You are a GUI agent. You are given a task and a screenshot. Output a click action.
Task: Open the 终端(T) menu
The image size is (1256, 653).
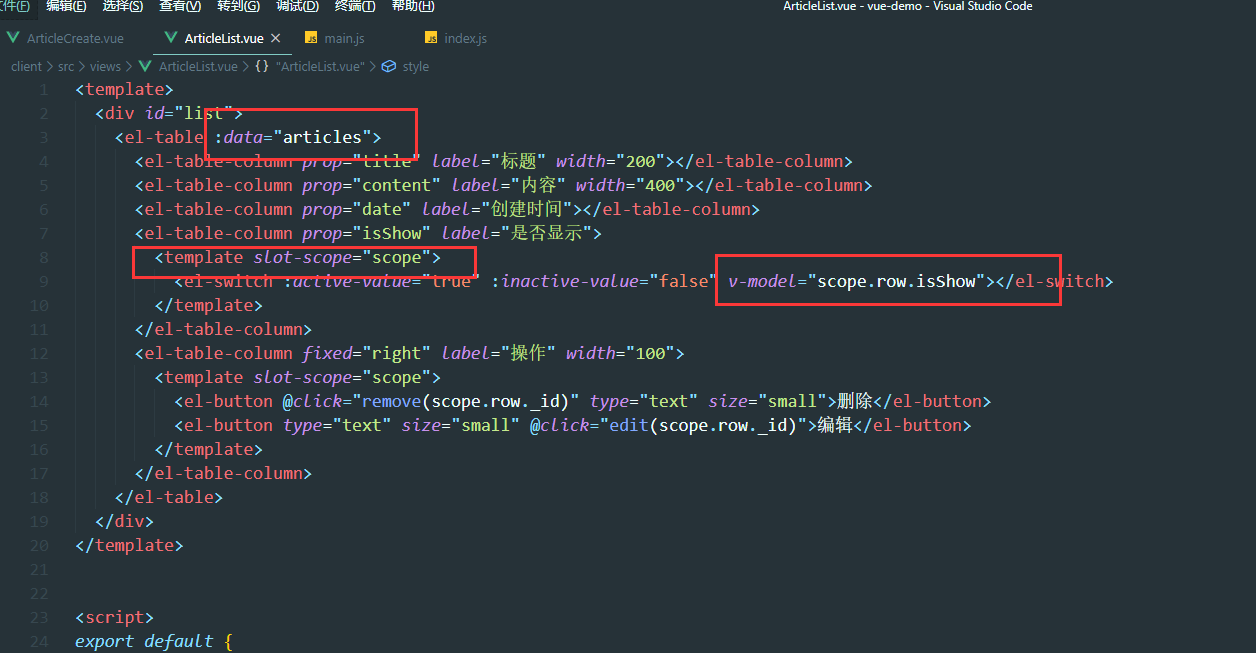coord(355,6)
